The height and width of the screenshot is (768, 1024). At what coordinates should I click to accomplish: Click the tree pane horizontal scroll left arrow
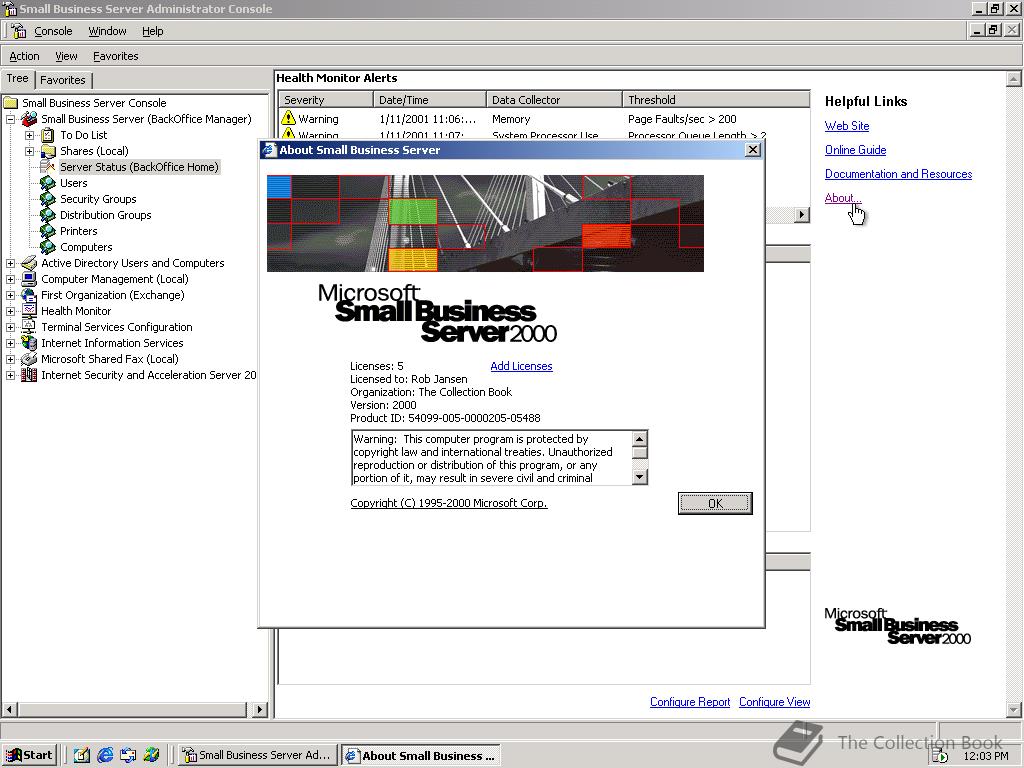pyautogui.click(x=8, y=709)
